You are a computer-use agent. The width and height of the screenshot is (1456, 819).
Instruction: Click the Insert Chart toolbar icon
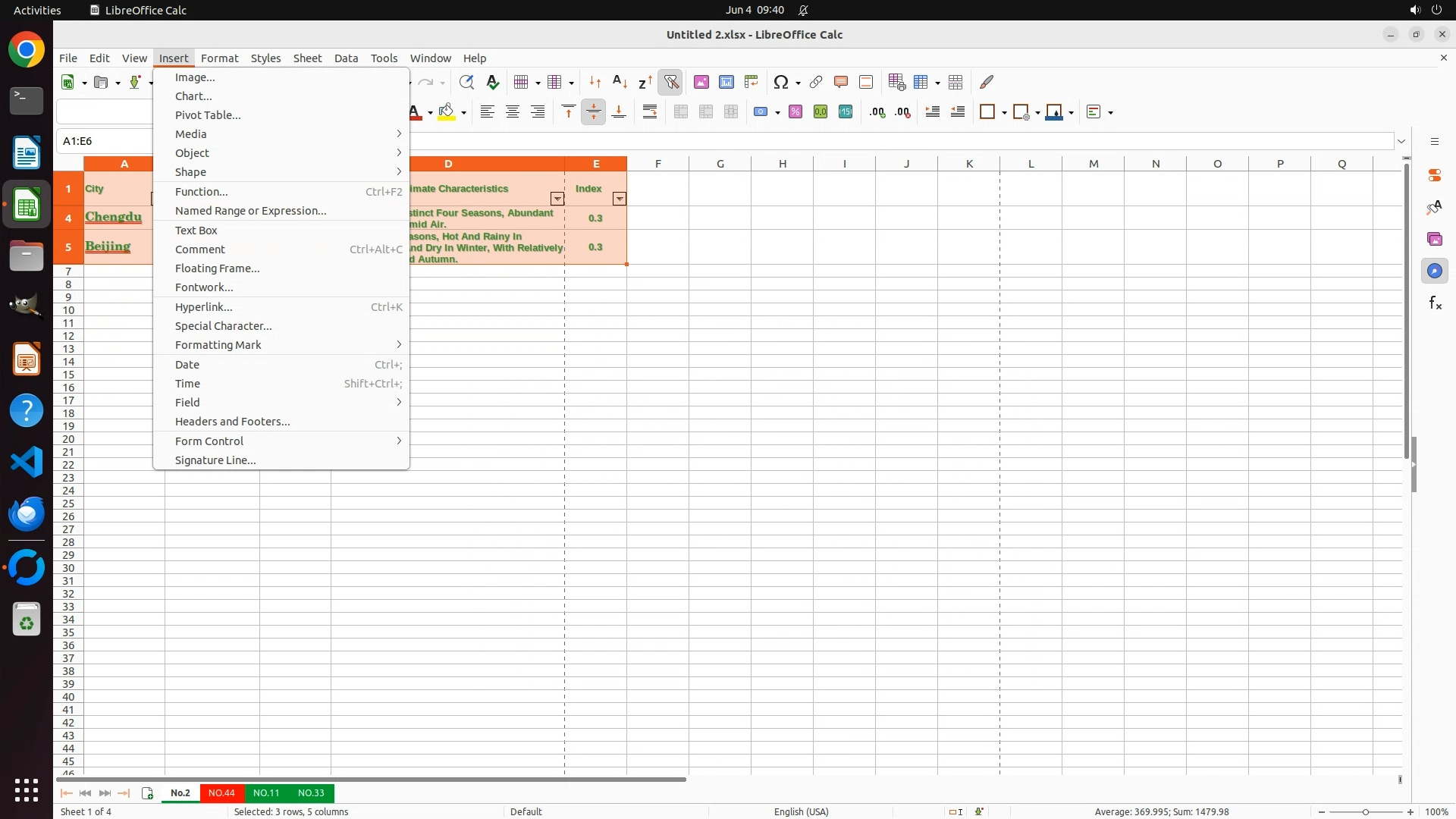726,82
